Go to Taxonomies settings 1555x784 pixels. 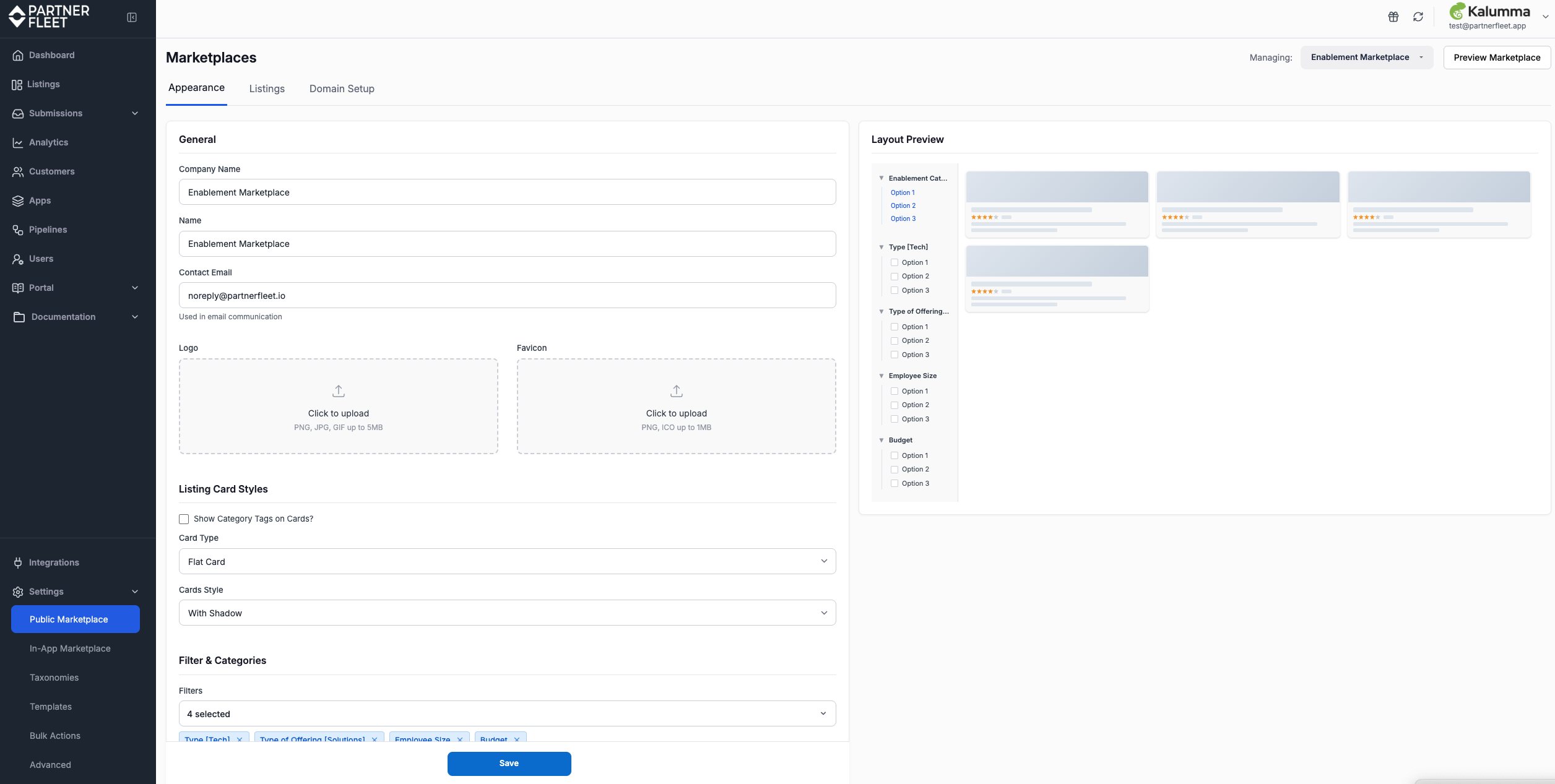(x=54, y=678)
